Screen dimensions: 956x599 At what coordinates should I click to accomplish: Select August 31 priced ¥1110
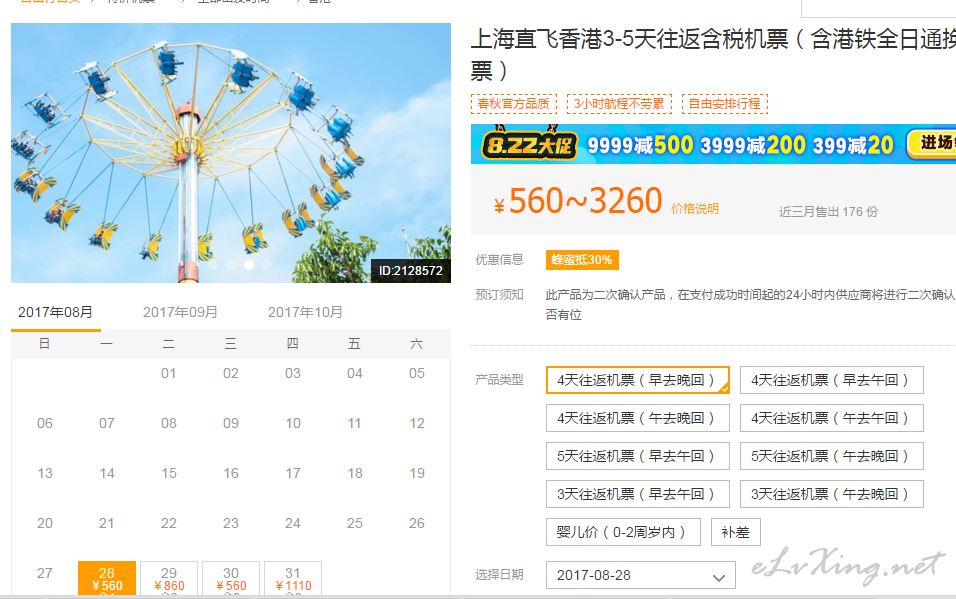pos(293,578)
